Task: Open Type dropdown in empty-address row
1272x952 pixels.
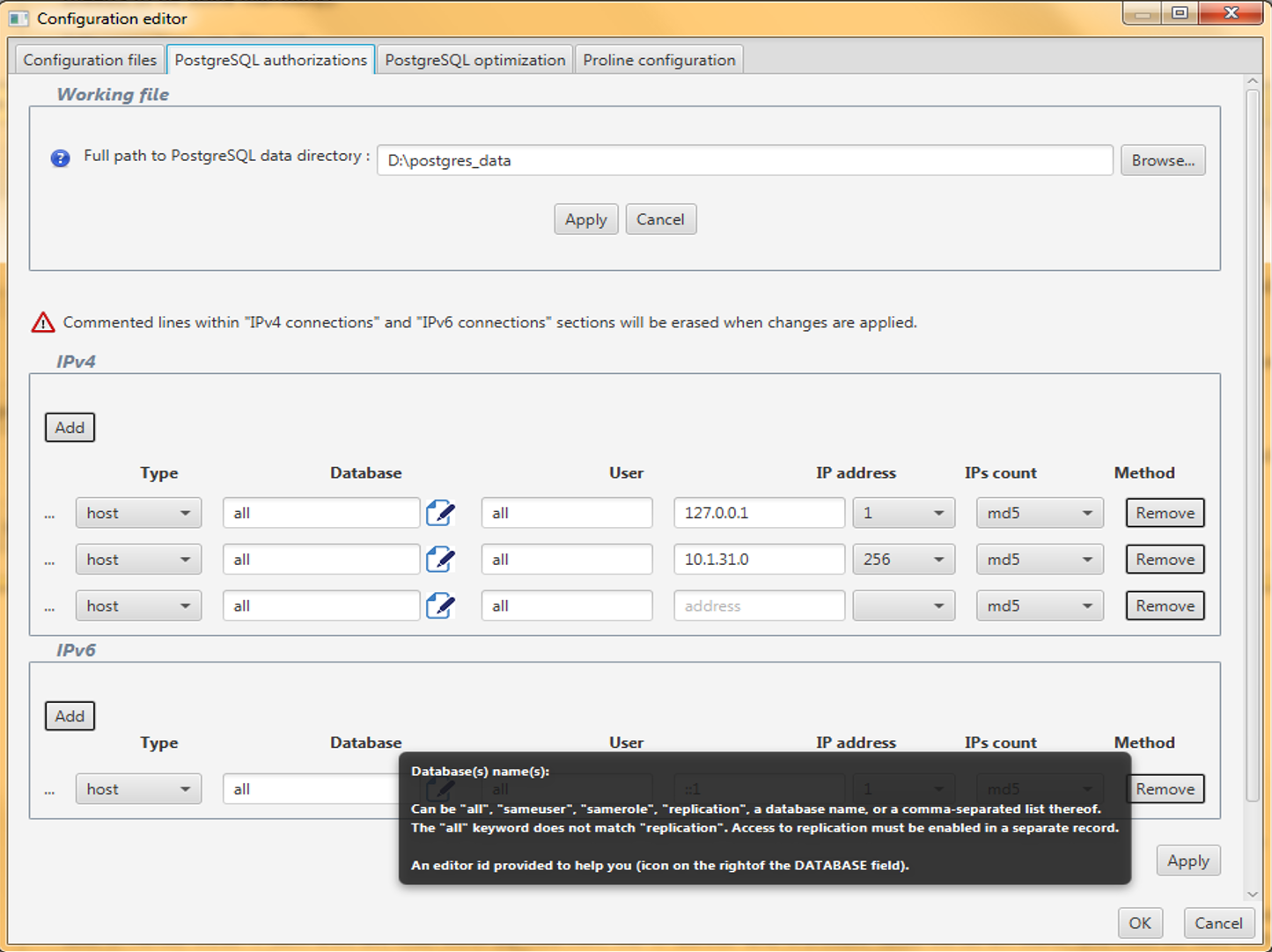Action: pos(138,606)
